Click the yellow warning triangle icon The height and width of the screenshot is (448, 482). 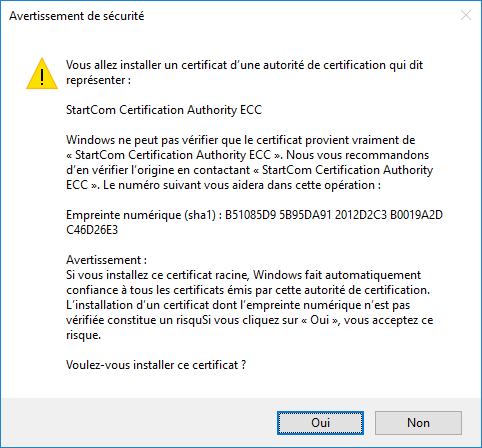pos(42,74)
